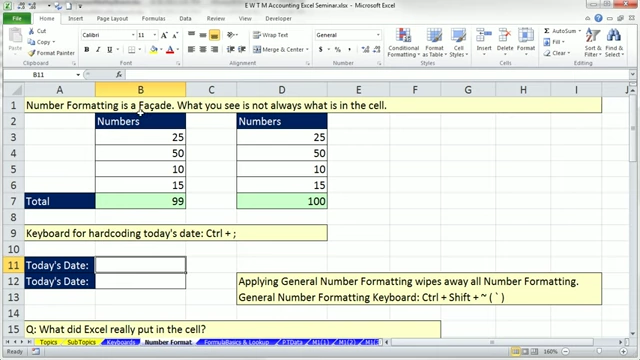
Task: Click Decrease Font Size icon
Action: pyautogui.click(x=175, y=35)
